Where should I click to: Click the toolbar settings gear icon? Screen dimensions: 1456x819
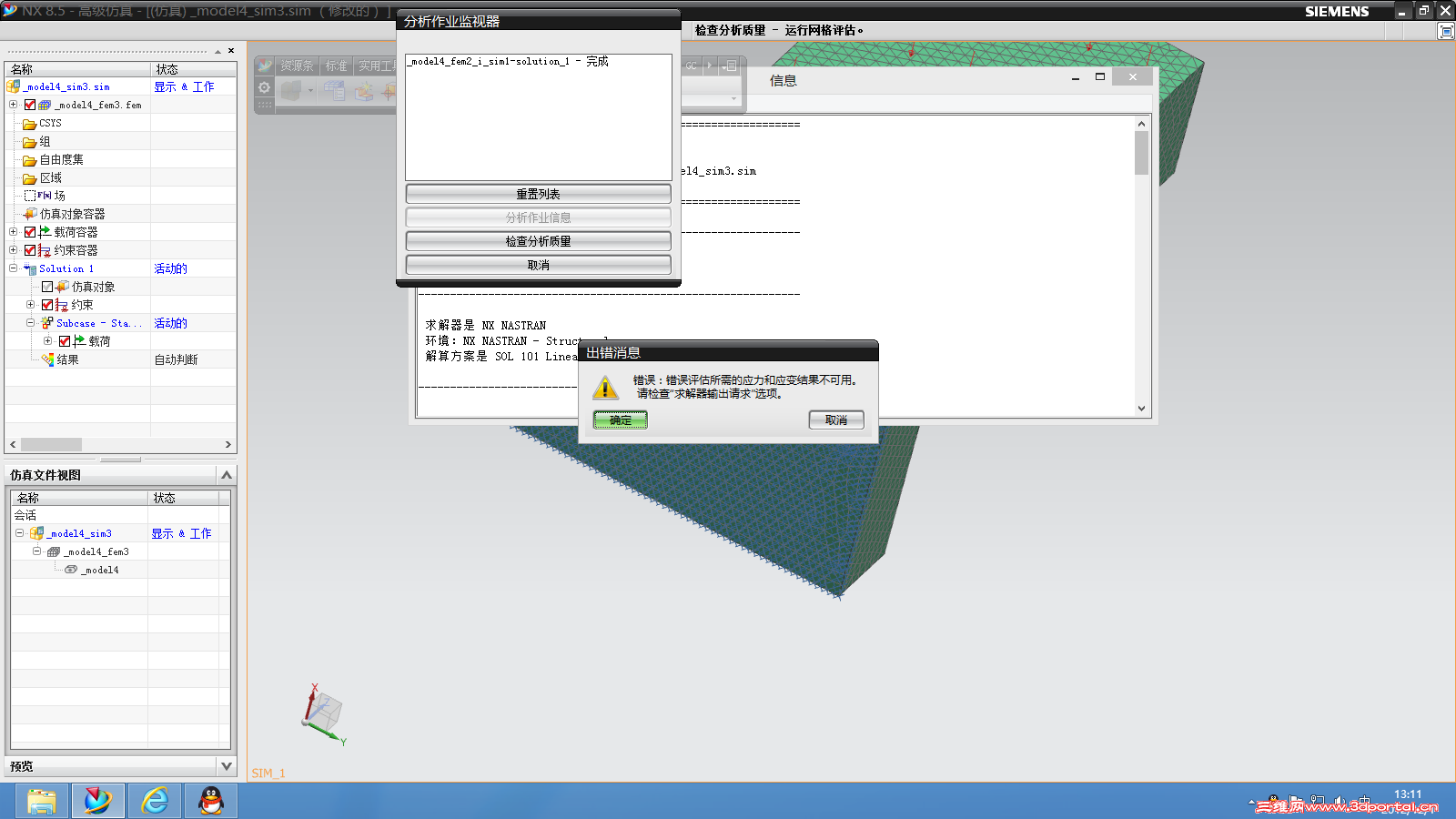click(x=264, y=88)
